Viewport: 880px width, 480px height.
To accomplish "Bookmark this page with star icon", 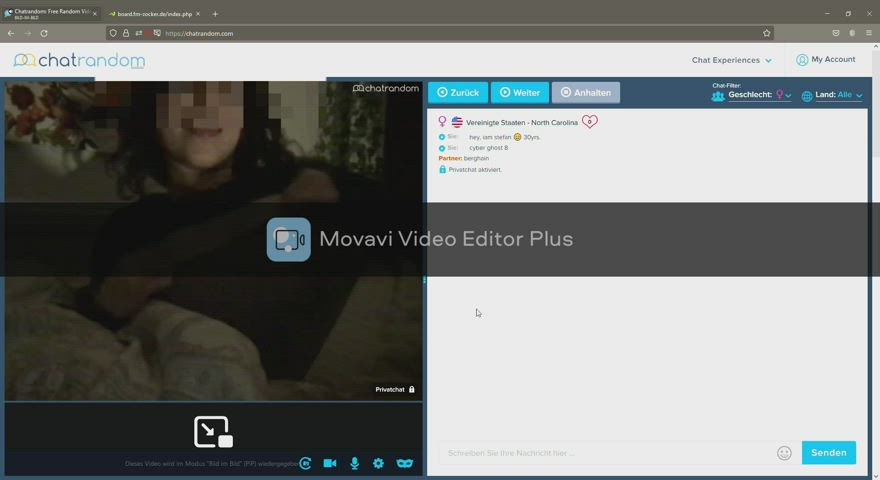I will click(767, 33).
